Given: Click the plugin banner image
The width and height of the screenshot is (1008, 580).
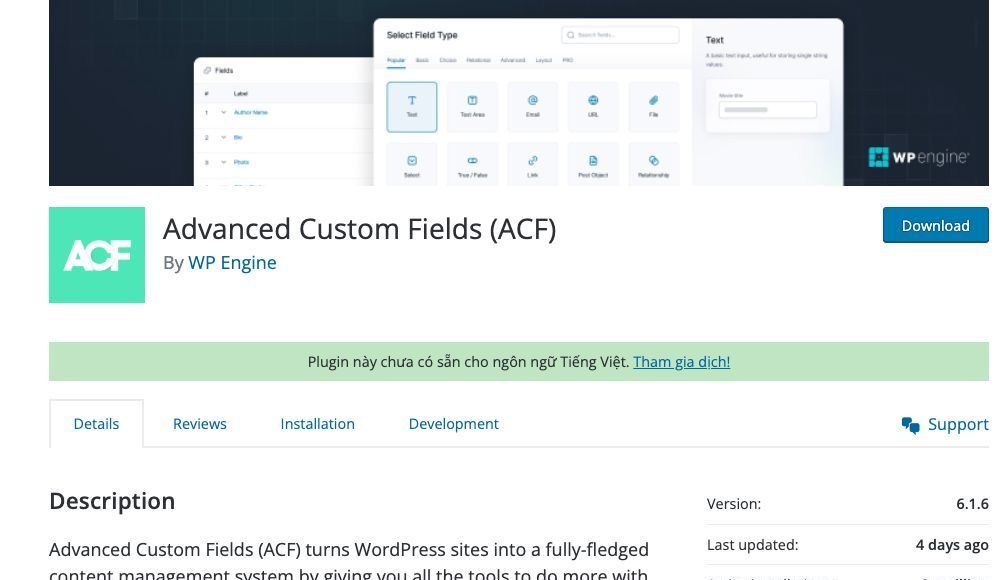Looking at the screenshot, I should (x=519, y=93).
